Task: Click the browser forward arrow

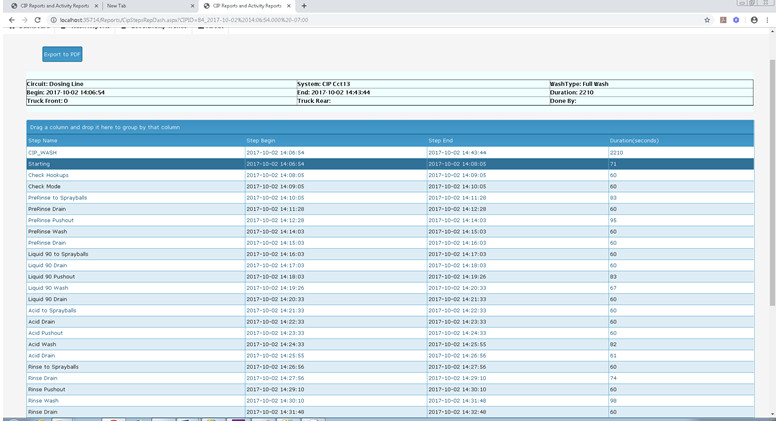Action: pos(25,19)
